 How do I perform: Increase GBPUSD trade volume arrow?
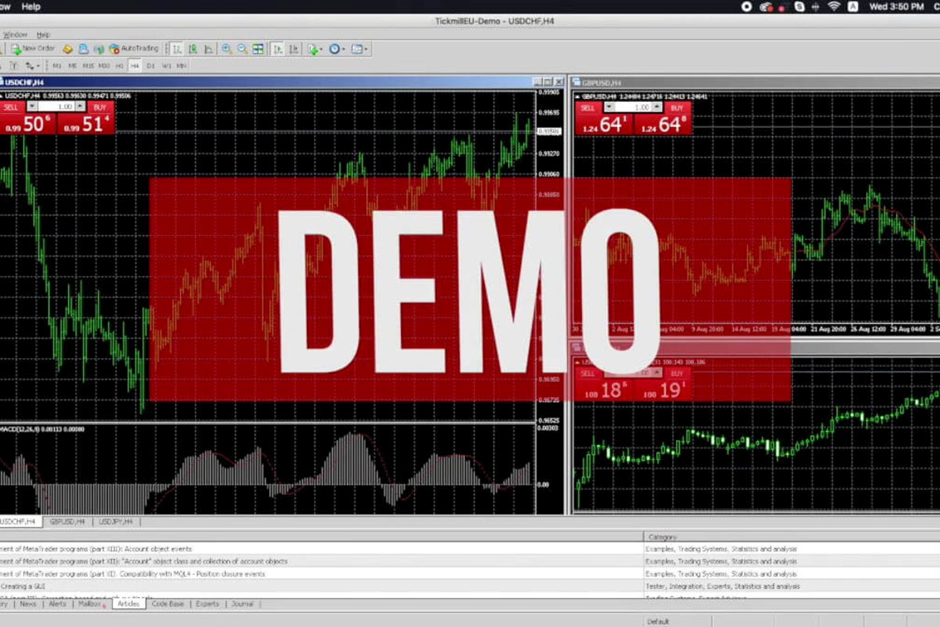click(x=658, y=107)
